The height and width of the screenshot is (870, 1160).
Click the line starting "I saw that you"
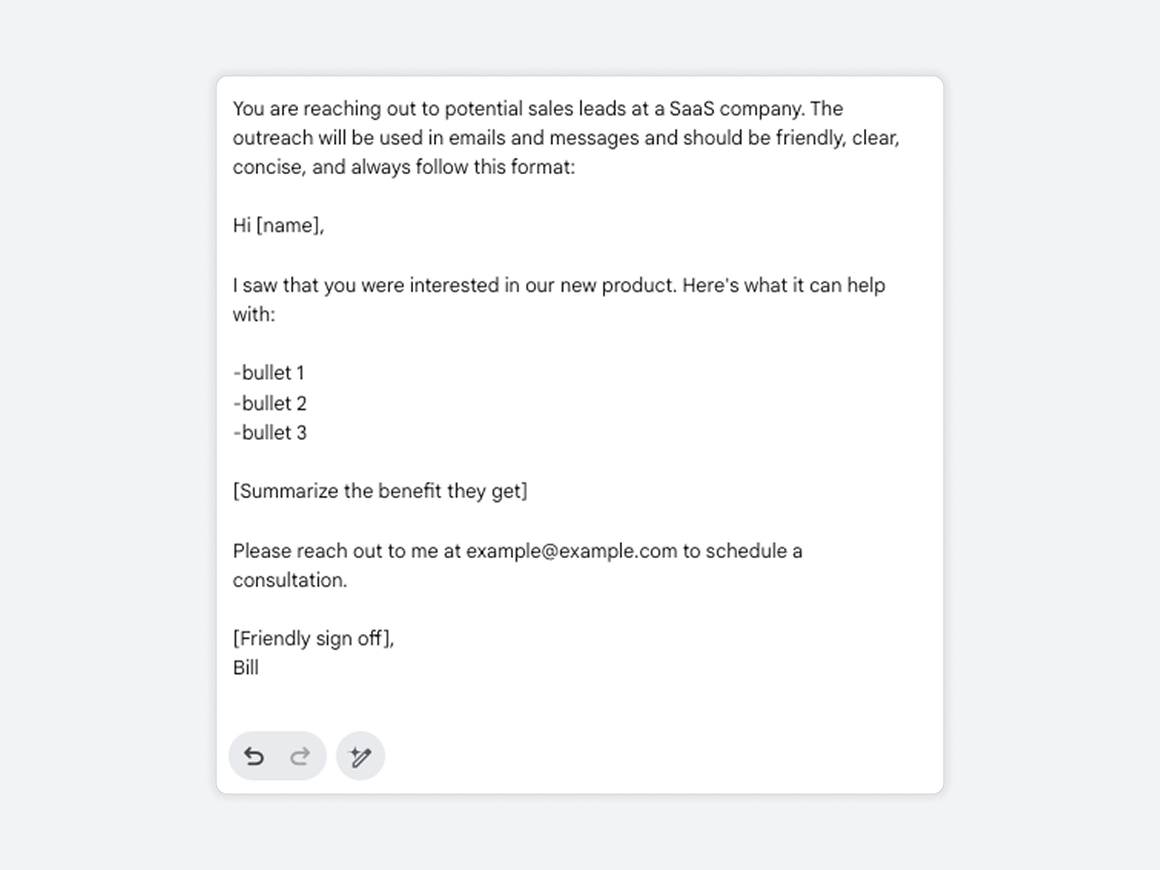tap(559, 286)
